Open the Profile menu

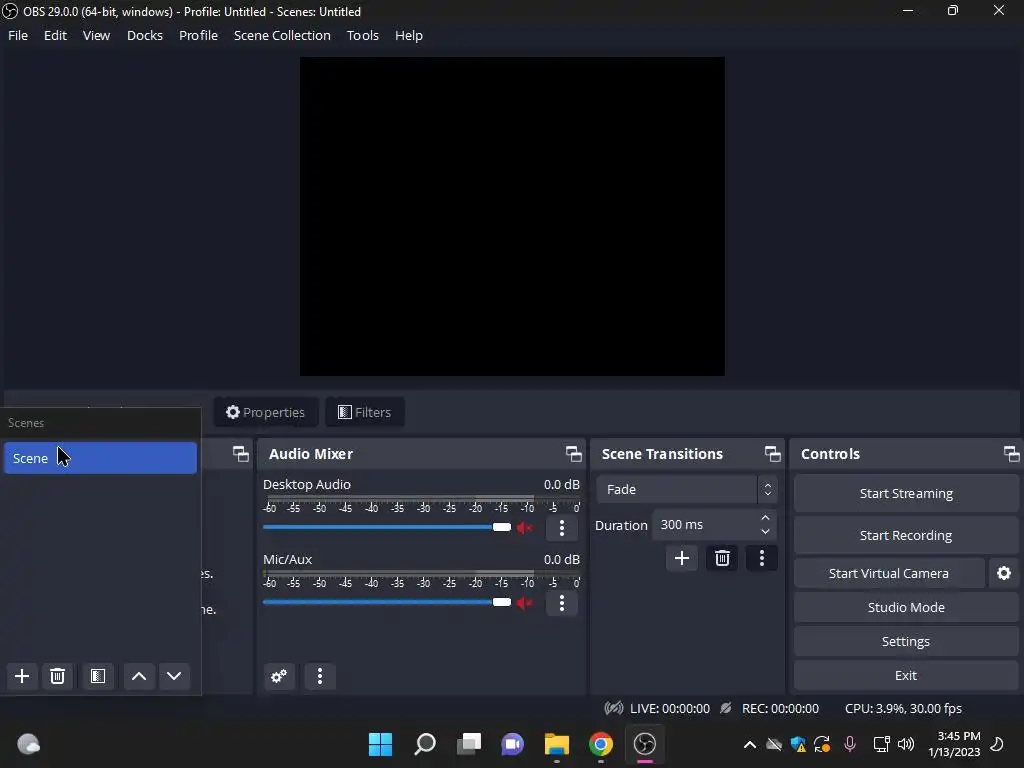199,35
